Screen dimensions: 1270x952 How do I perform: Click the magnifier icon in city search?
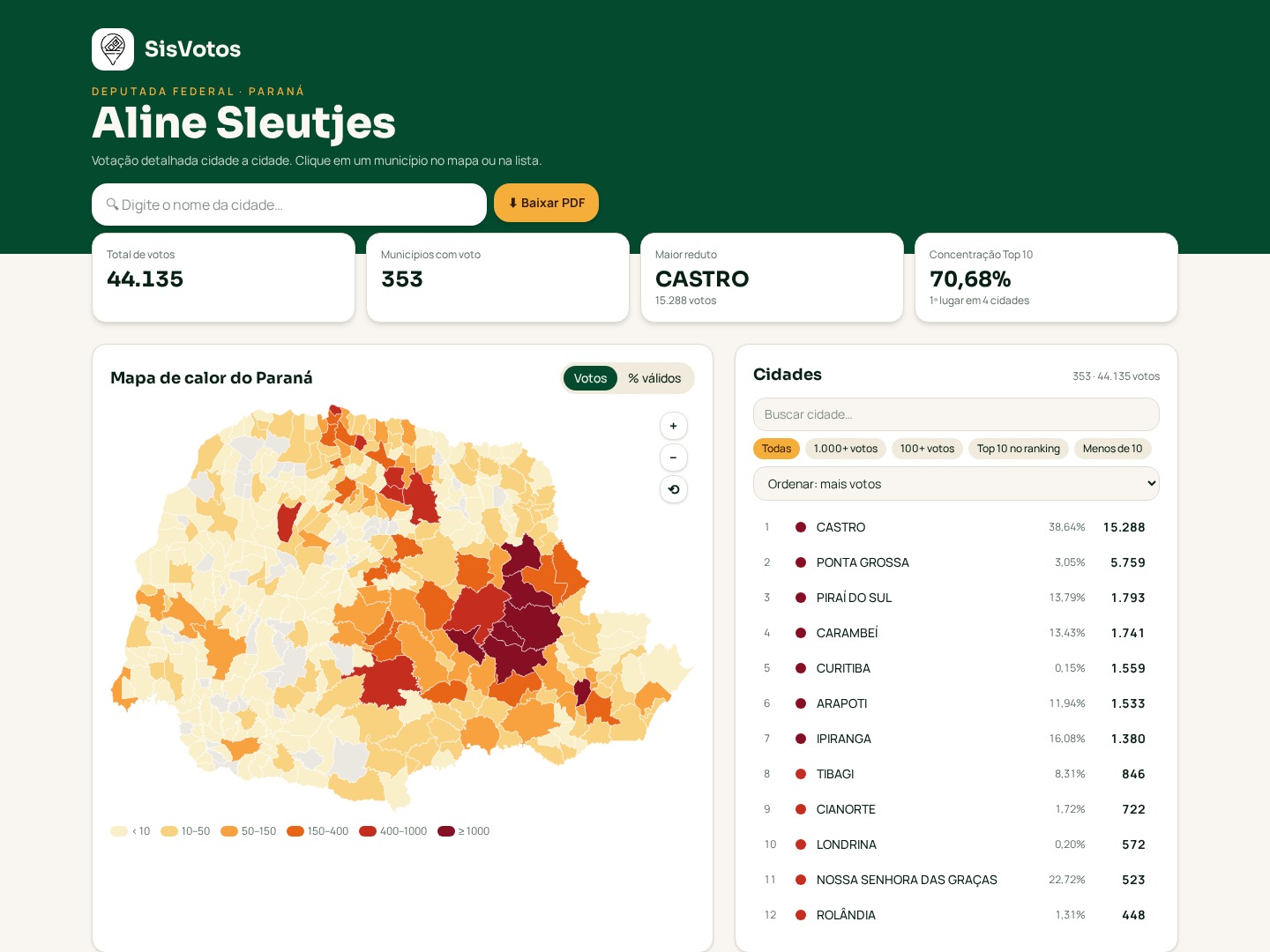(112, 205)
